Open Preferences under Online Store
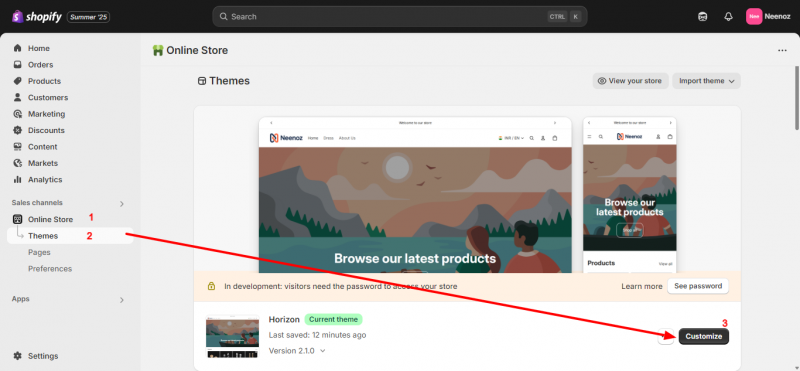 pos(50,268)
